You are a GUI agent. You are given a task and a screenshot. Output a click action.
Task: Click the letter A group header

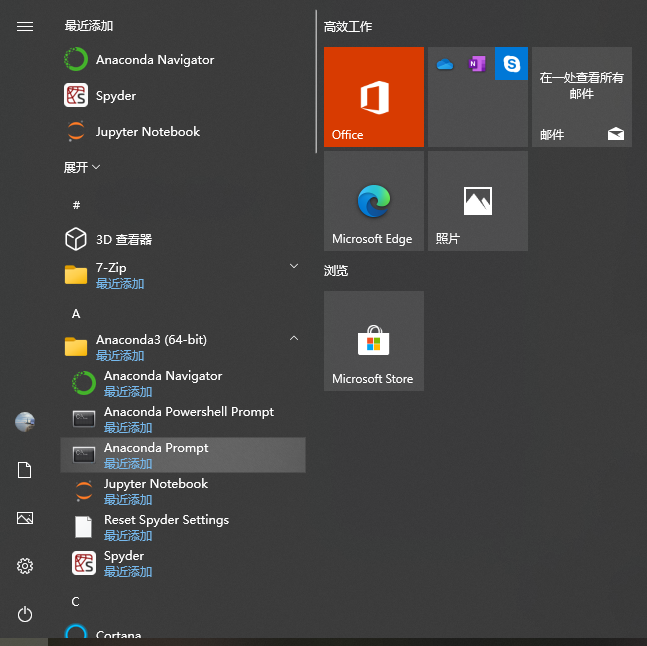(76, 314)
